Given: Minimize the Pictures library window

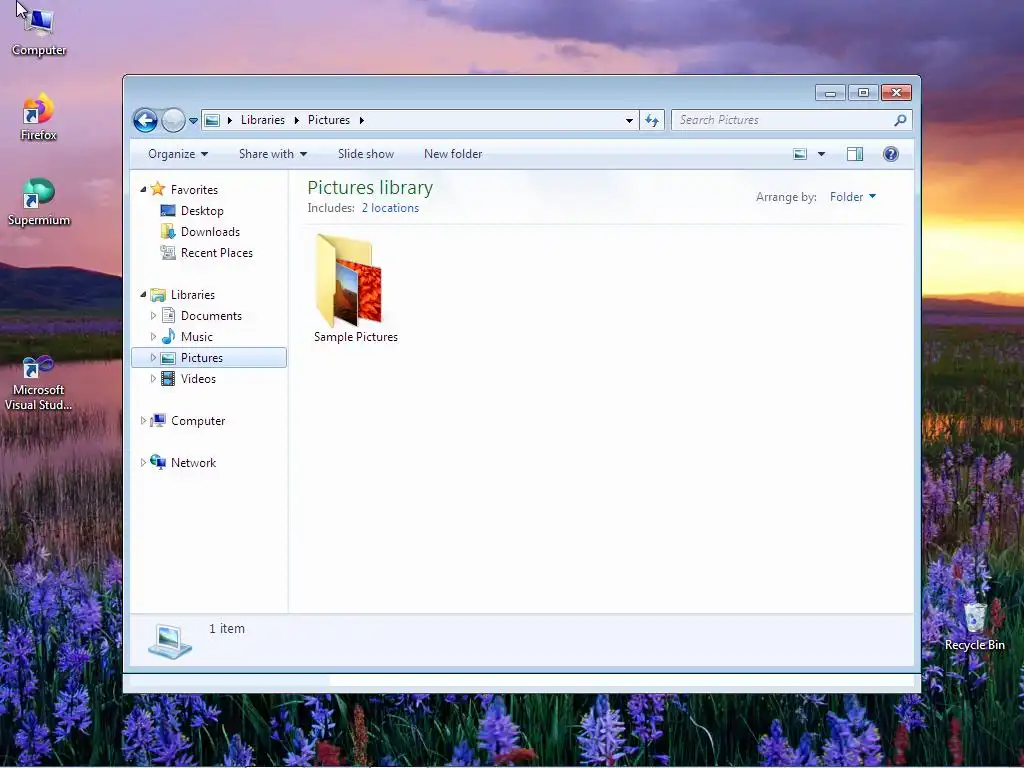Looking at the screenshot, I should click(x=830, y=93).
